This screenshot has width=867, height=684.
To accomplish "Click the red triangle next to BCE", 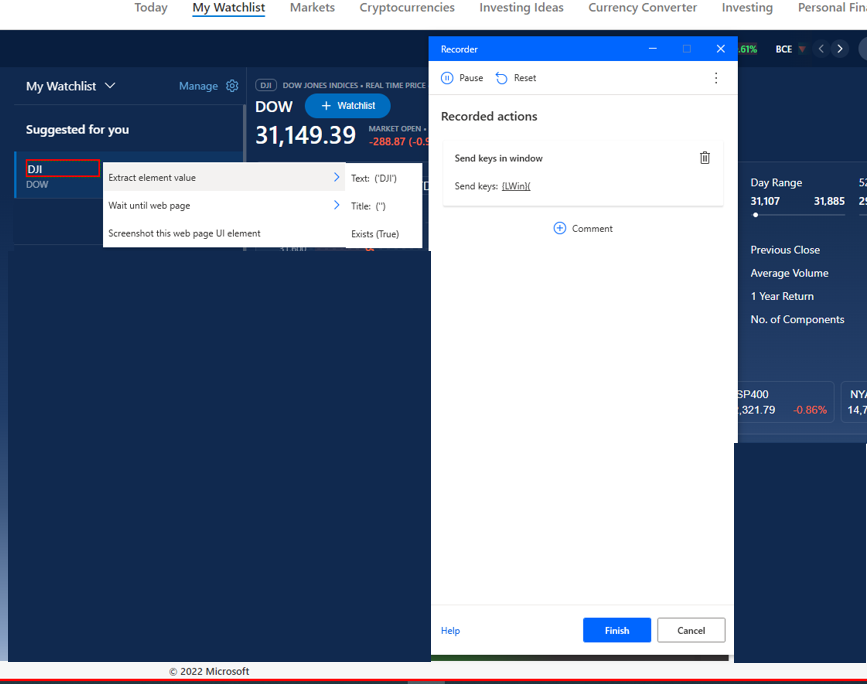I will pyautogui.click(x=803, y=48).
